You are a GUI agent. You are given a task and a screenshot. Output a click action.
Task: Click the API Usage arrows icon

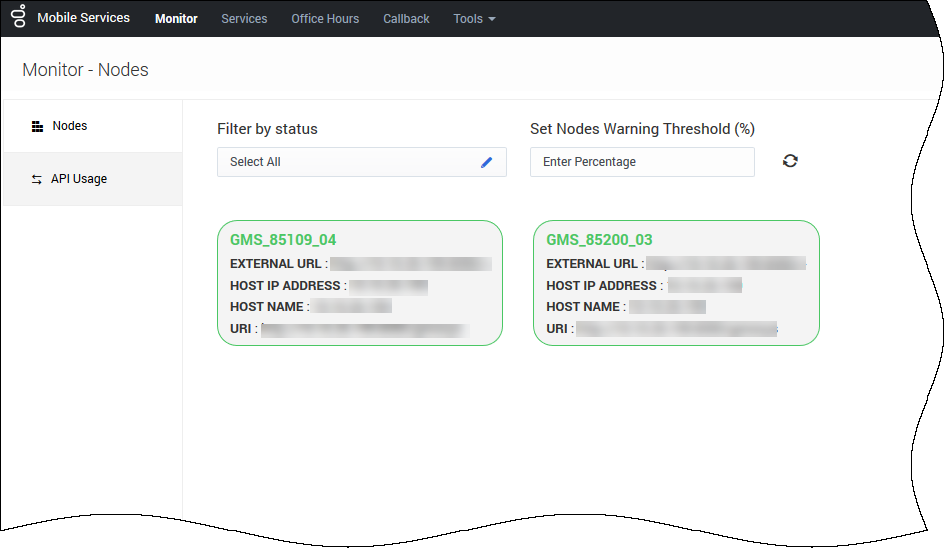[37, 179]
